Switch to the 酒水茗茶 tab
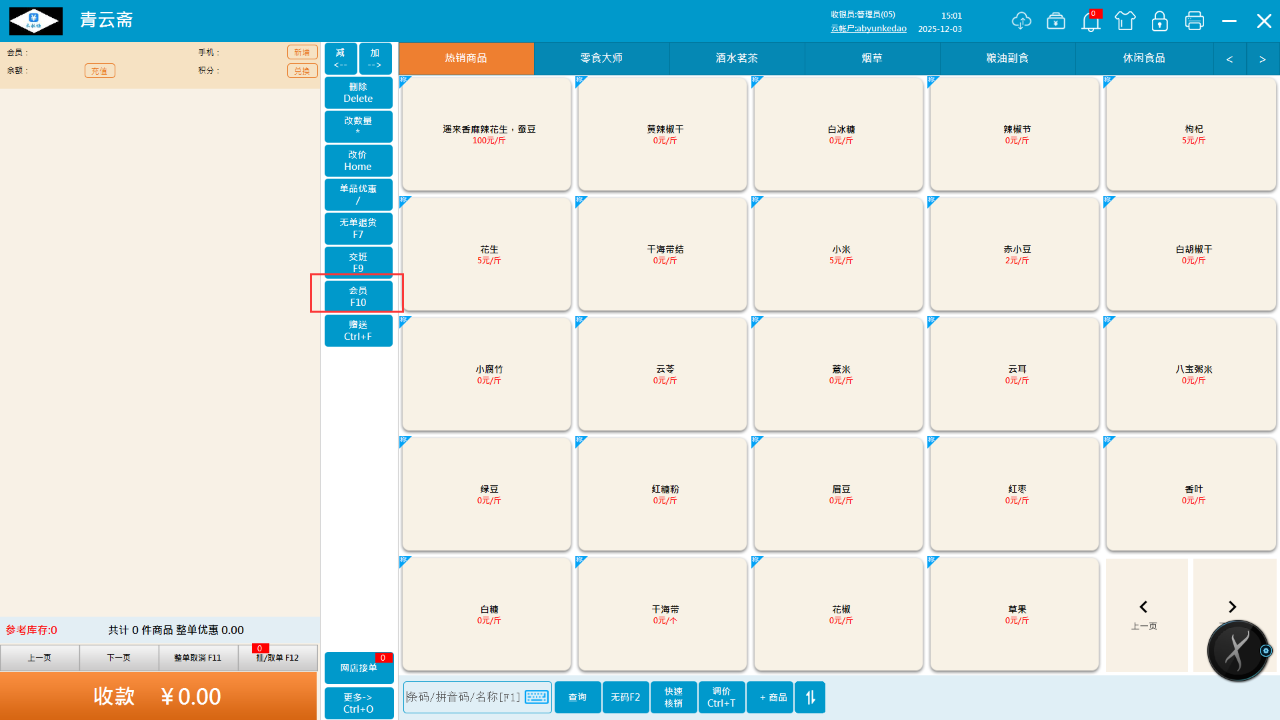This screenshot has width=1280, height=720. tap(736, 59)
